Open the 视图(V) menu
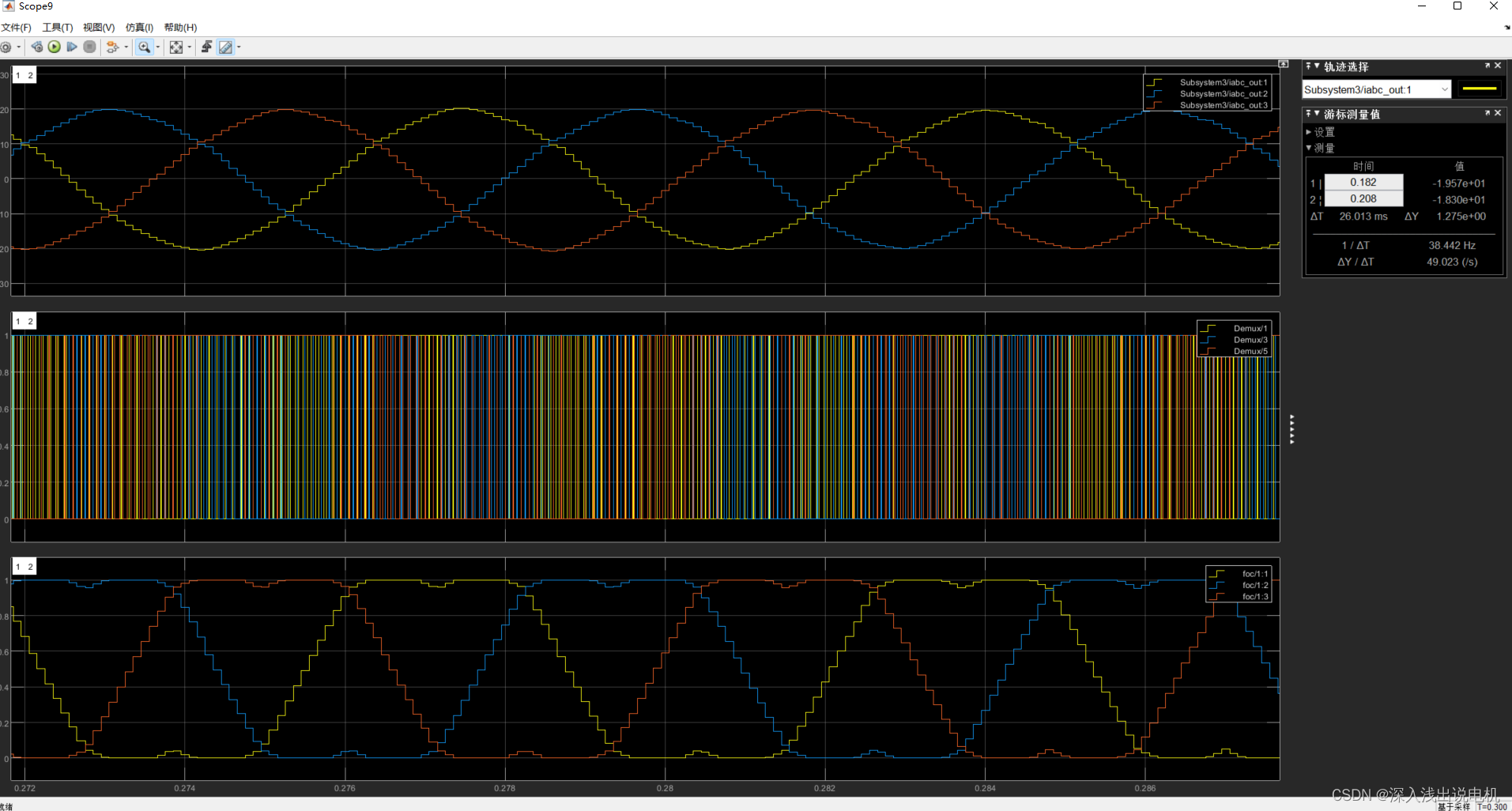 pyautogui.click(x=99, y=28)
